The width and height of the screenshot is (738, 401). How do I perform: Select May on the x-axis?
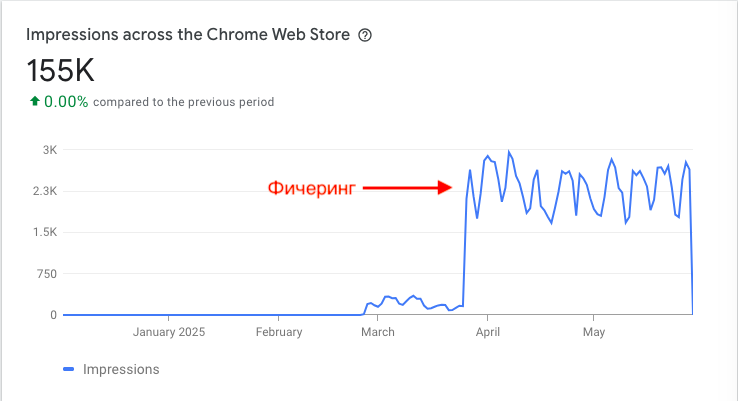(594, 332)
